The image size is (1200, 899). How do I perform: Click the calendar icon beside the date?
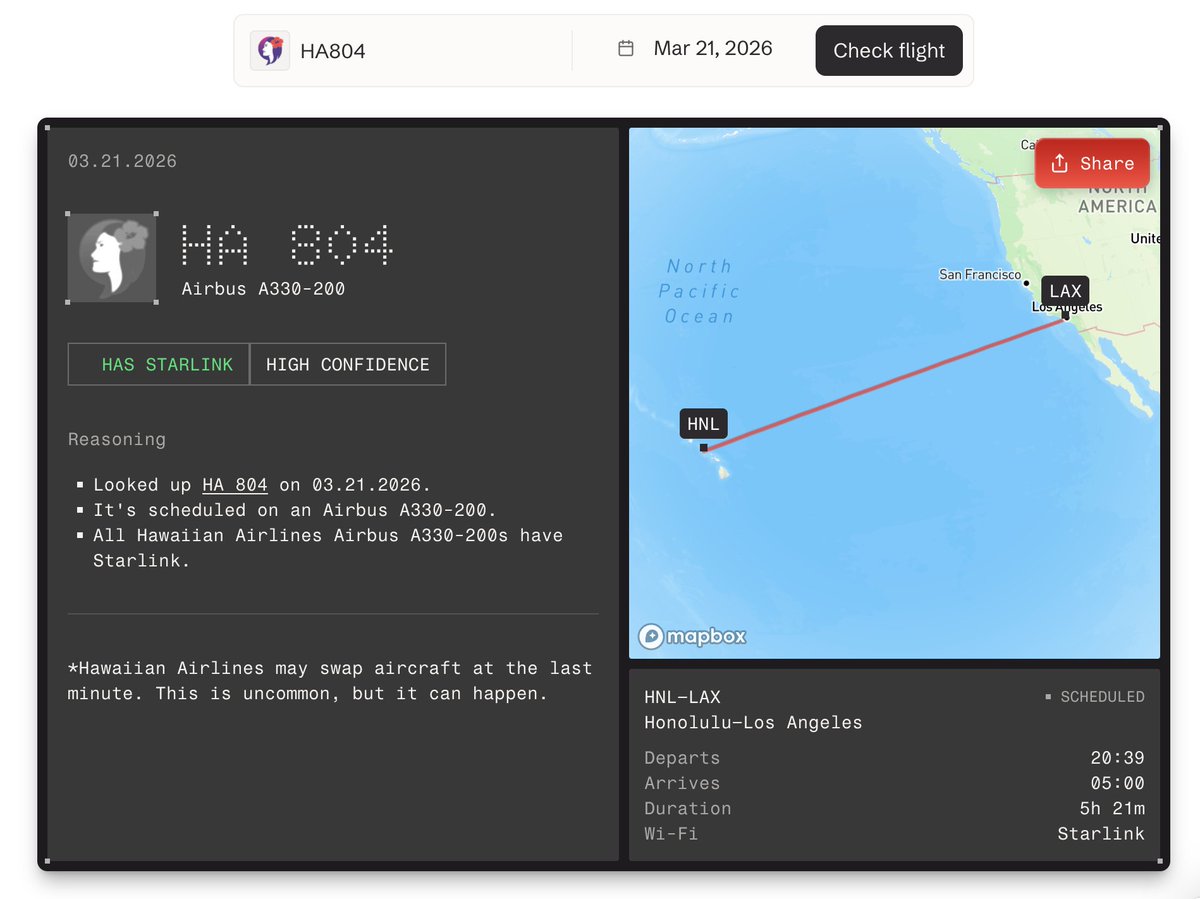(x=626, y=48)
